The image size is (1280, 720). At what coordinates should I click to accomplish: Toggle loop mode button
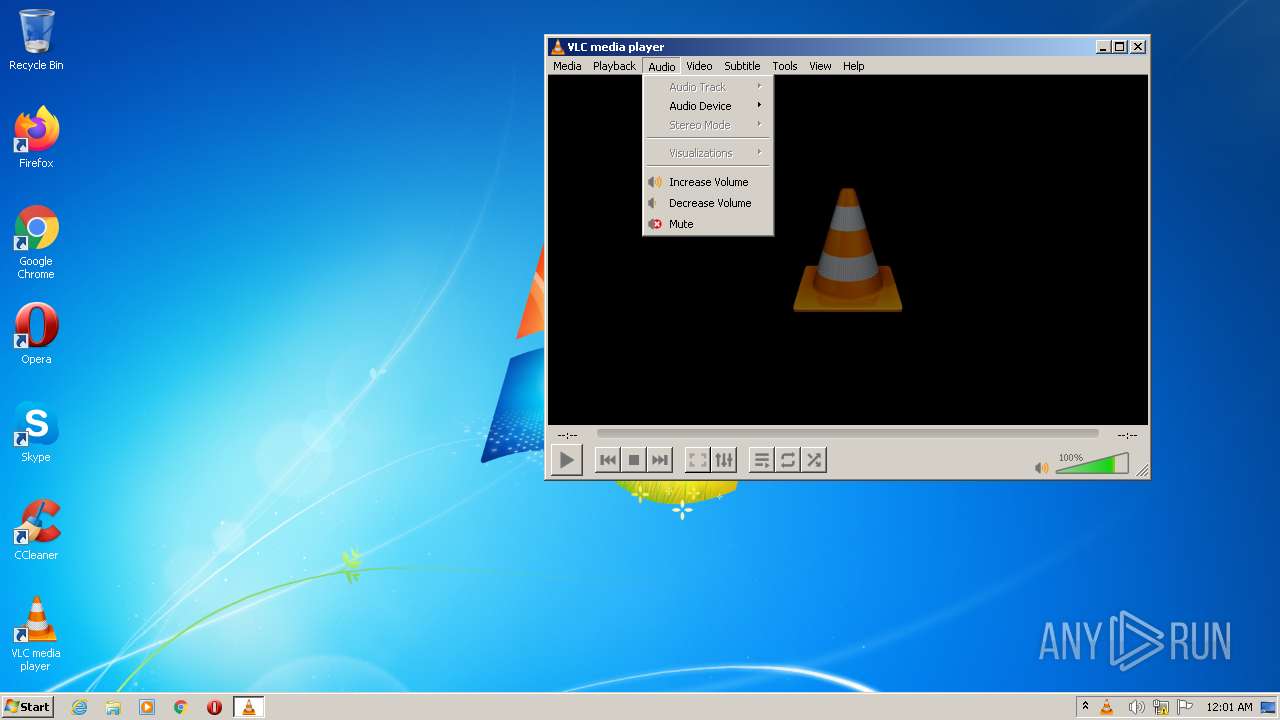click(788, 460)
